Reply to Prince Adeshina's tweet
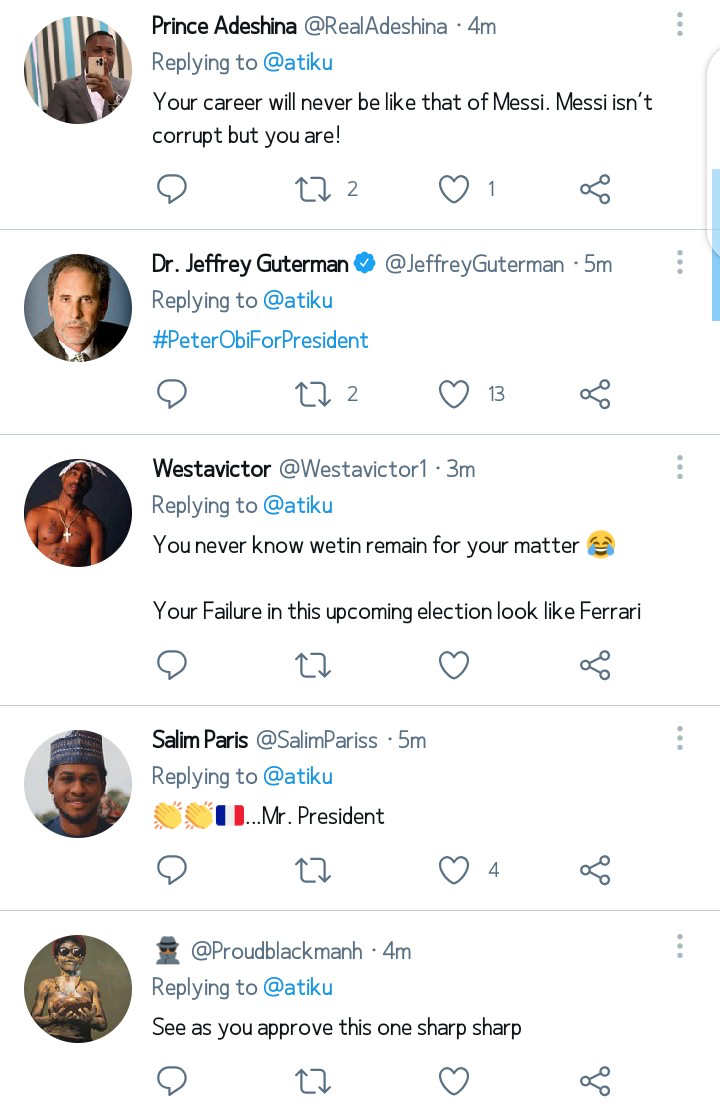The image size is (720, 1120). tap(173, 189)
